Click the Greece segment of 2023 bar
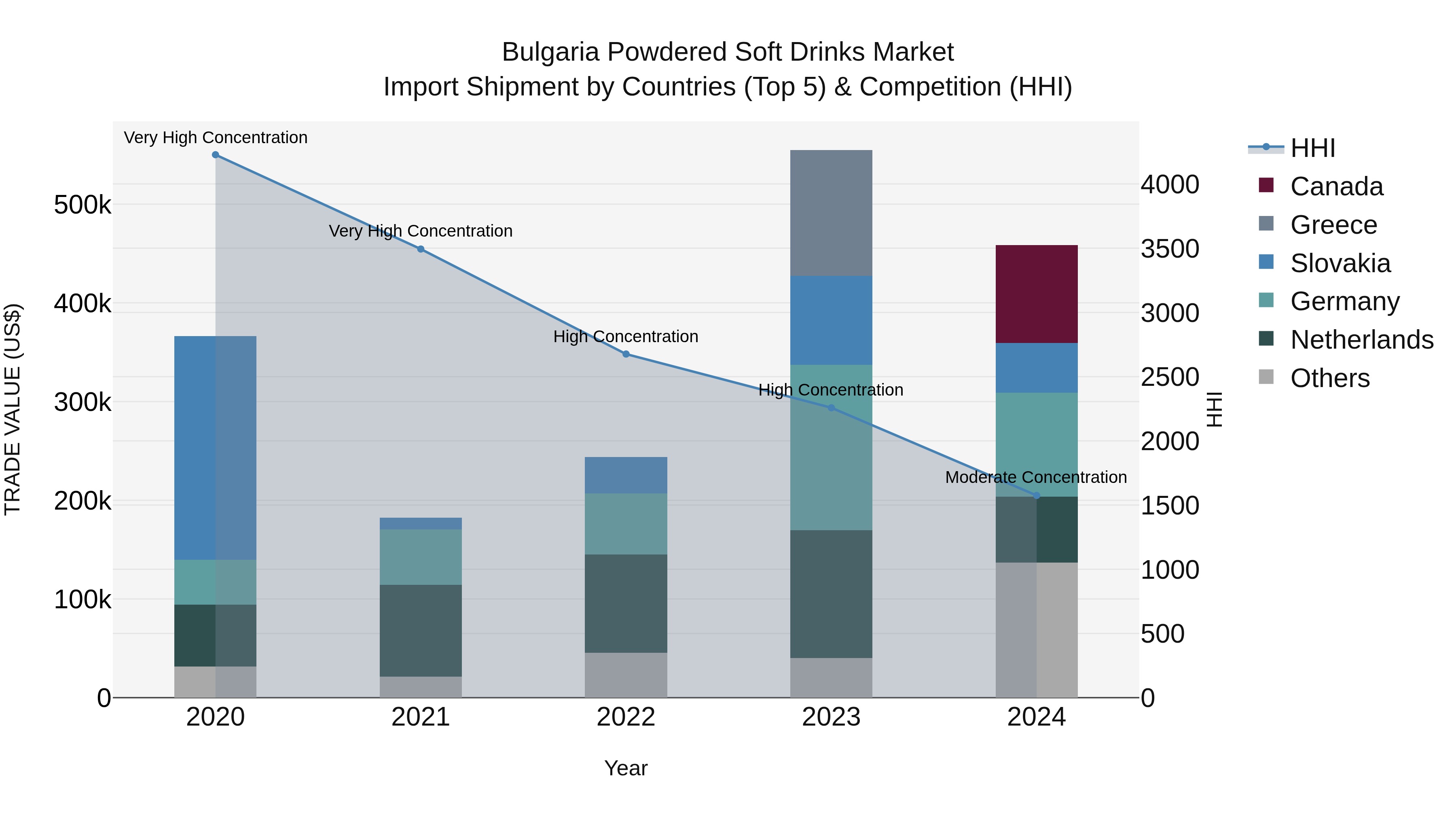 click(x=831, y=213)
